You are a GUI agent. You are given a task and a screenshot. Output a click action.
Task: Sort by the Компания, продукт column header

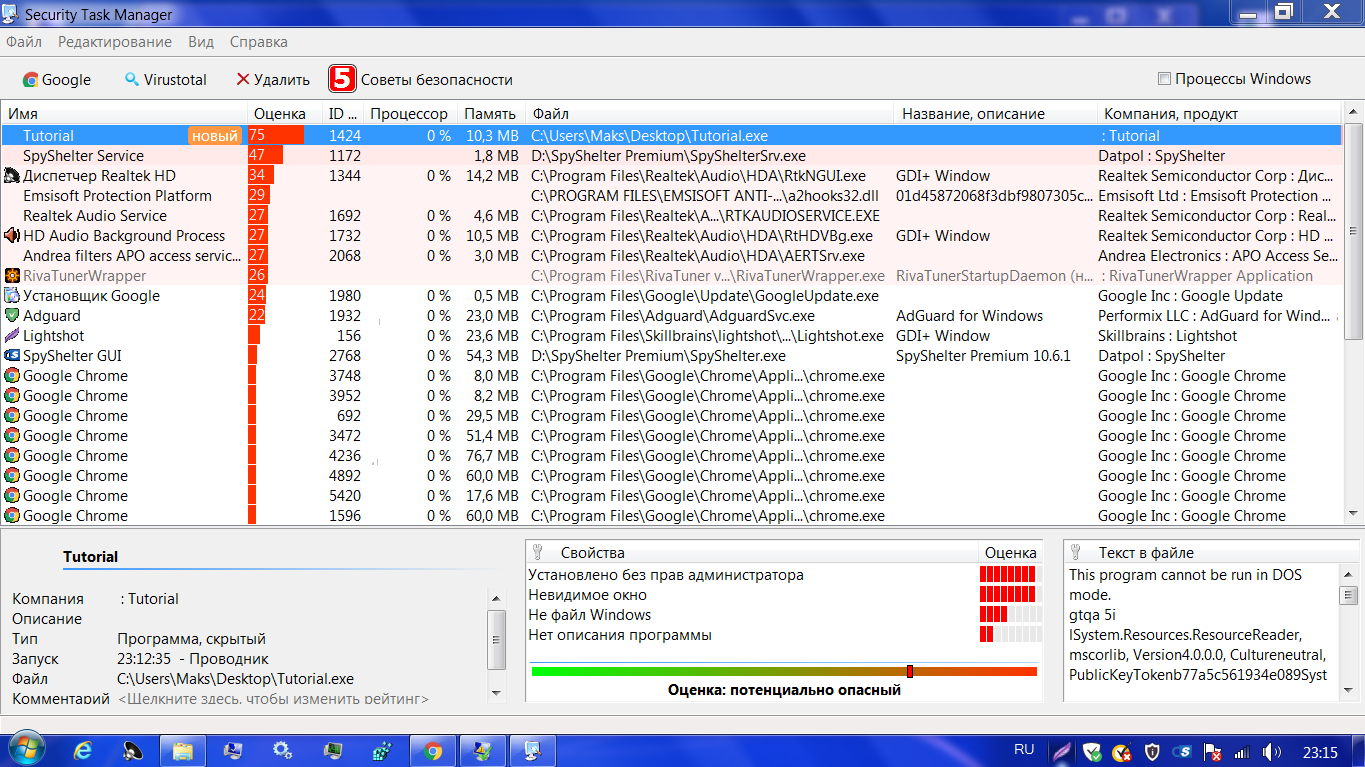1220,114
